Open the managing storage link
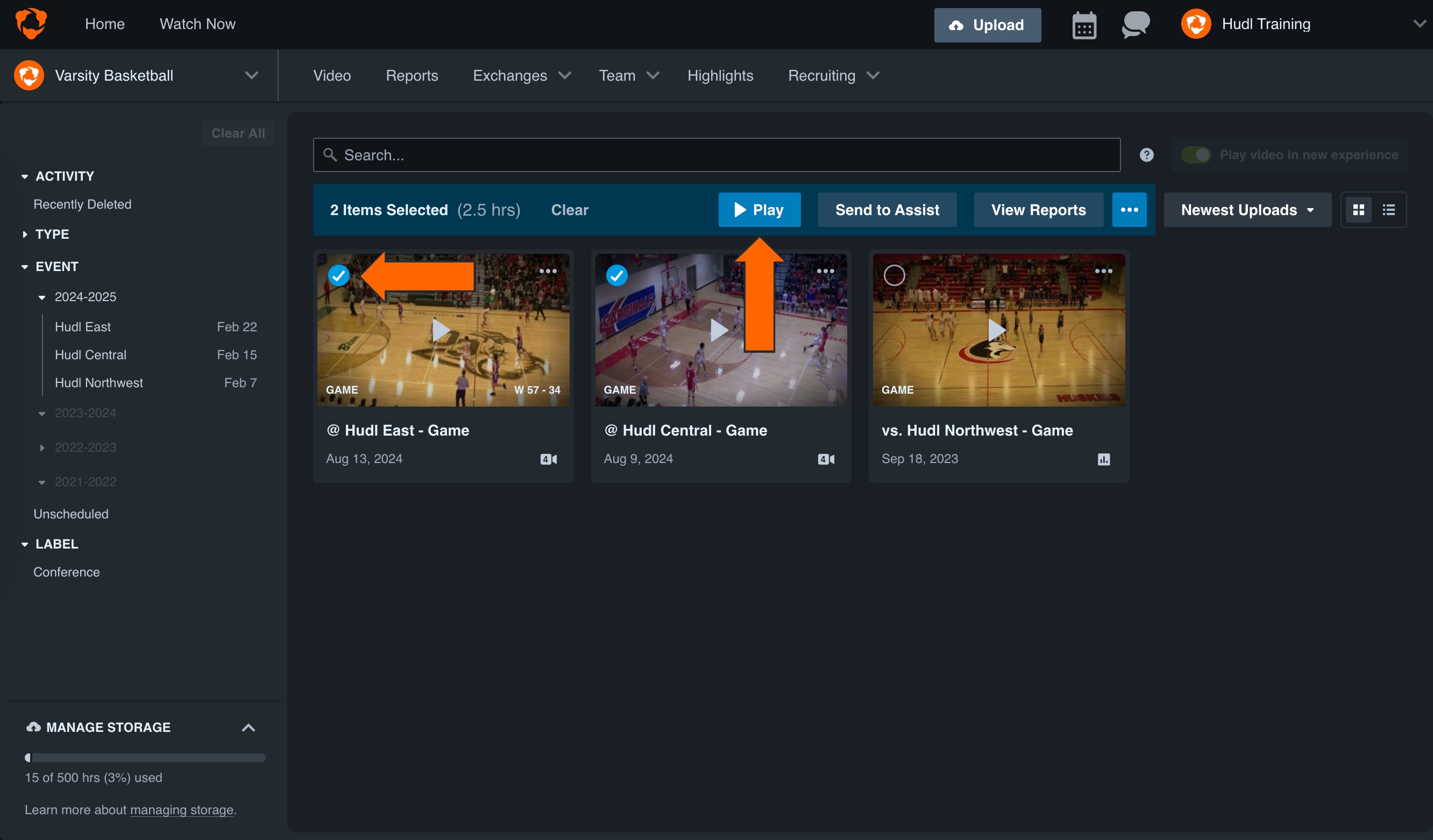The height and width of the screenshot is (840, 1433). [x=181, y=809]
